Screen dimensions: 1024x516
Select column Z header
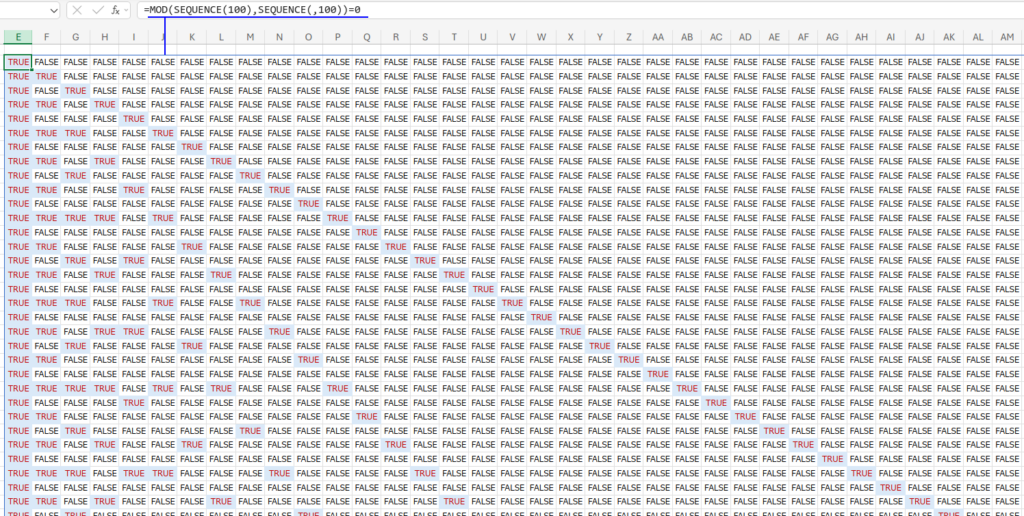click(x=629, y=37)
